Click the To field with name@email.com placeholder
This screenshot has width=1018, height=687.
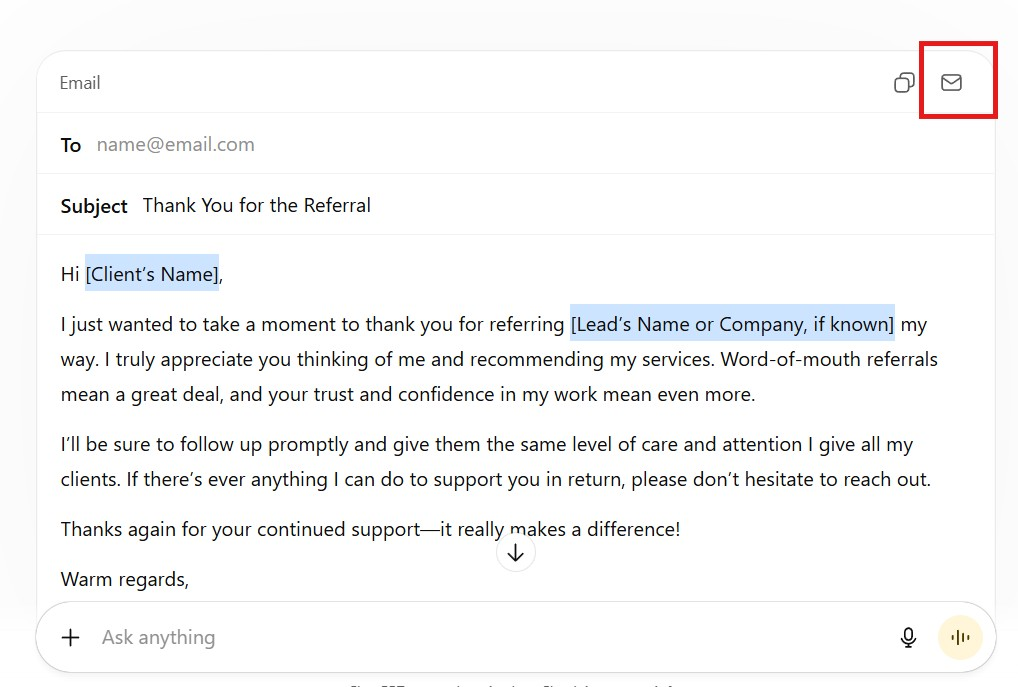tap(176, 145)
